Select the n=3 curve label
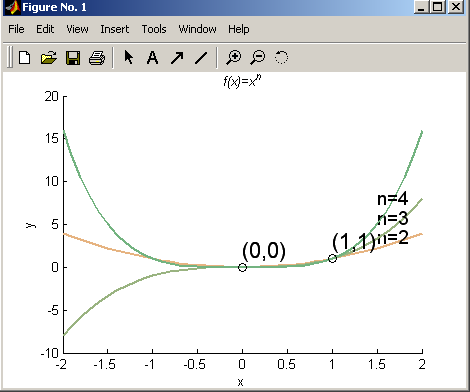 [x=393, y=219]
